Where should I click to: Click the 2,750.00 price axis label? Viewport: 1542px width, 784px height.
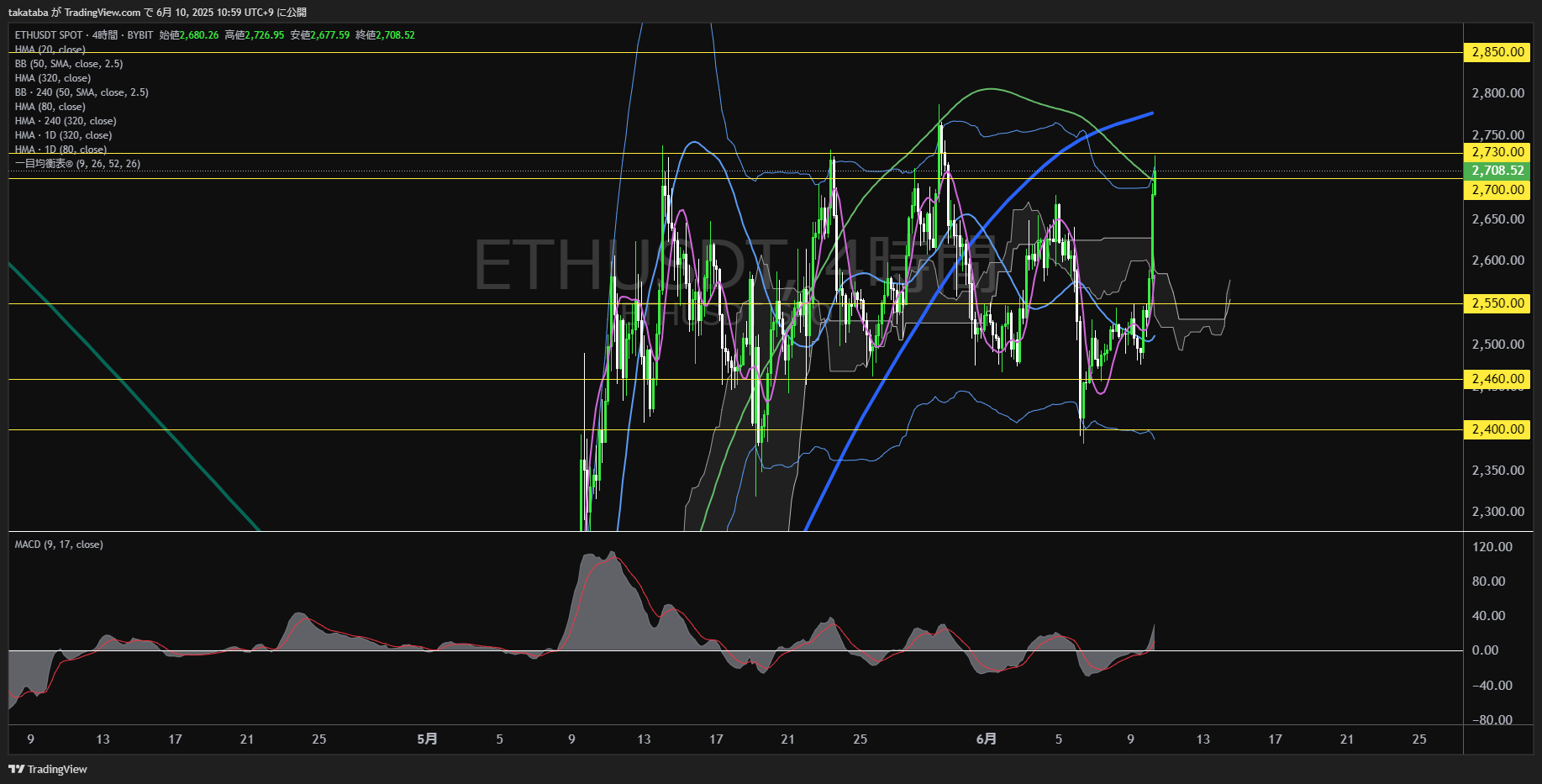[1498, 134]
